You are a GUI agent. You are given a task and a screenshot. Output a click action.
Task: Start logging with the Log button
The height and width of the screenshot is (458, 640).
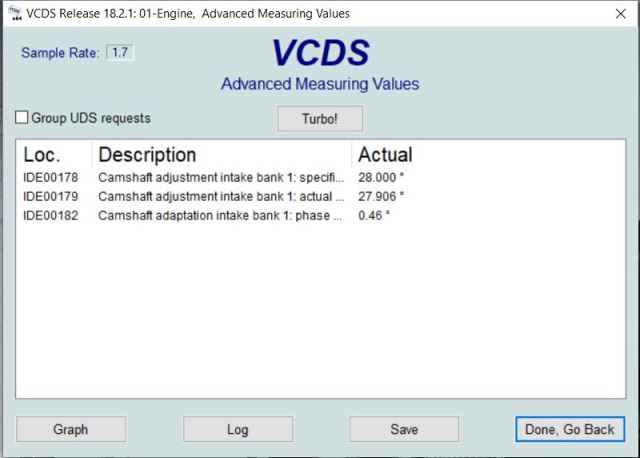coord(238,429)
